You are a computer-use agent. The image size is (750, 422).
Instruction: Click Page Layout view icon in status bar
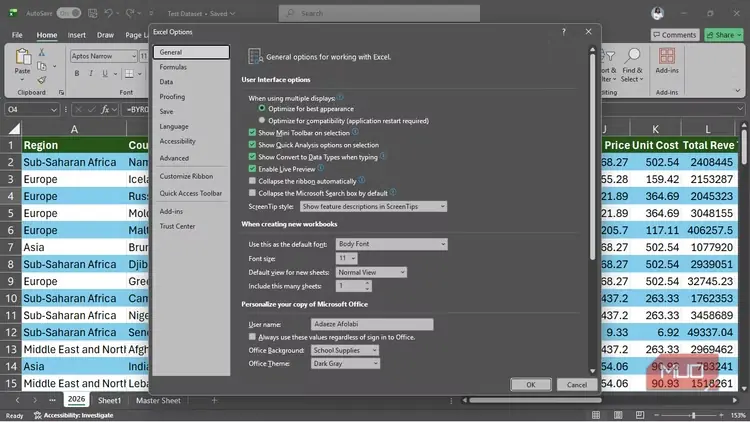618,415
